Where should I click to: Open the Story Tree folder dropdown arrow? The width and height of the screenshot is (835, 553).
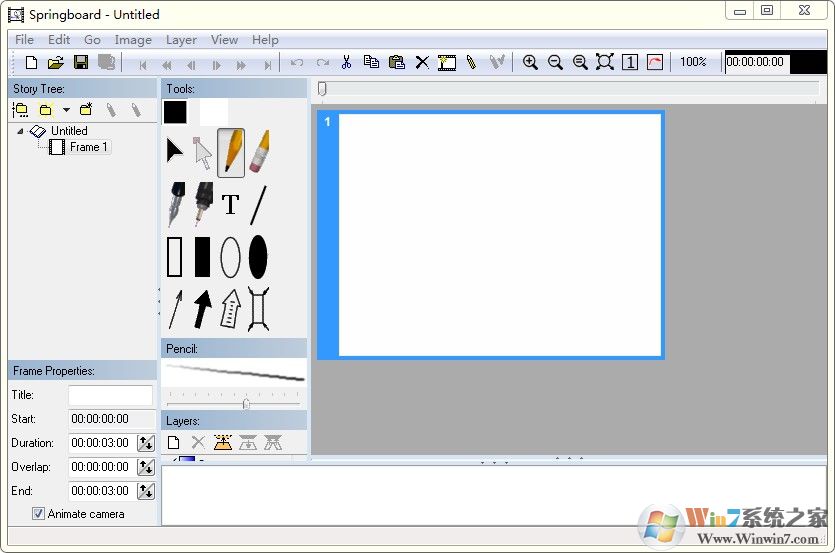point(66,110)
